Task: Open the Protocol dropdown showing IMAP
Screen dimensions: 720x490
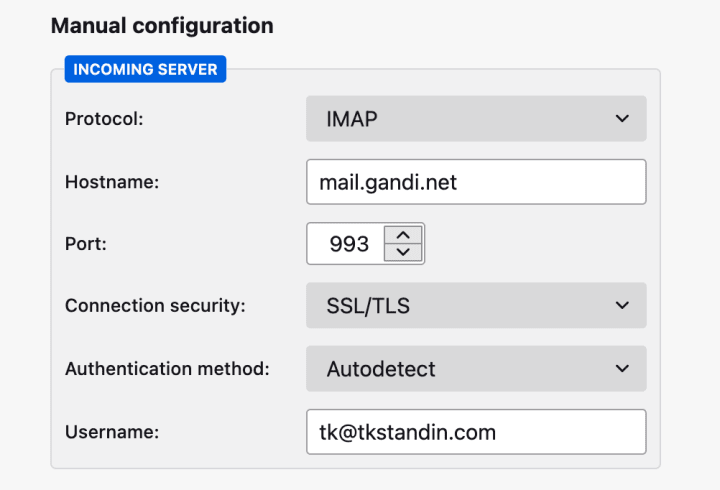Action: (476, 118)
